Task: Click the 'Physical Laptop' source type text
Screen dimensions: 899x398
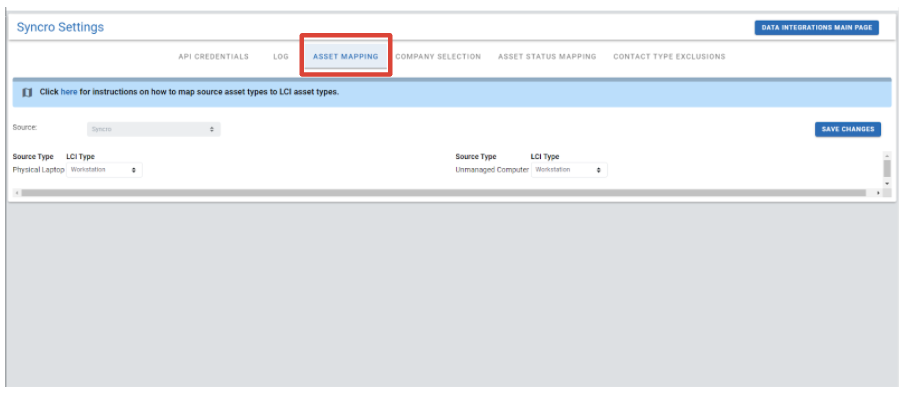Action: coord(38,170)
